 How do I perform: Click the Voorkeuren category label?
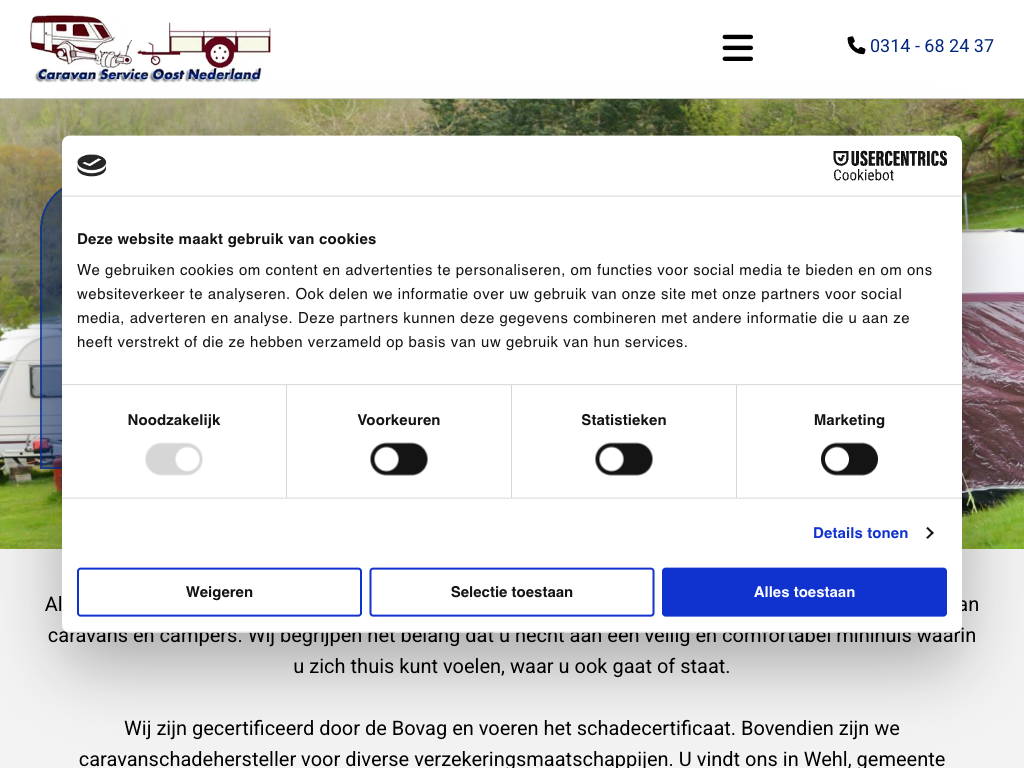tap(399, 420)
